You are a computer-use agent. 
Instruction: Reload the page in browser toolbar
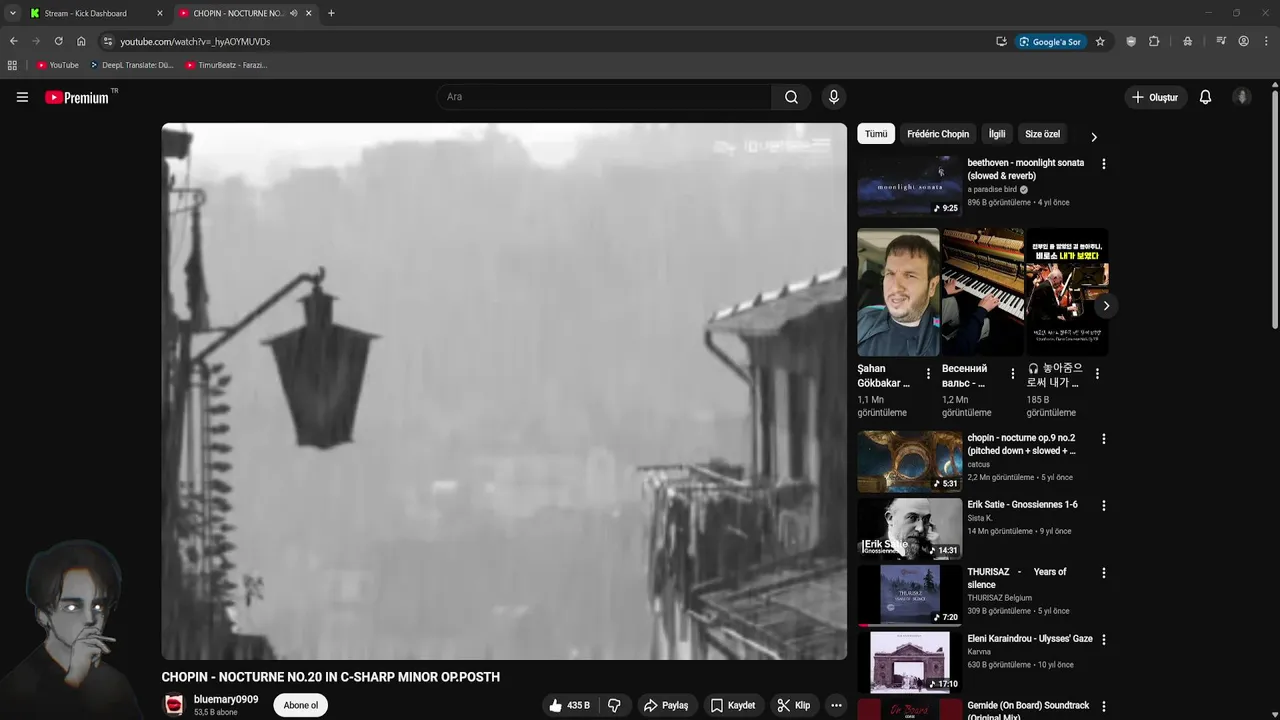(x=58, y=41)
